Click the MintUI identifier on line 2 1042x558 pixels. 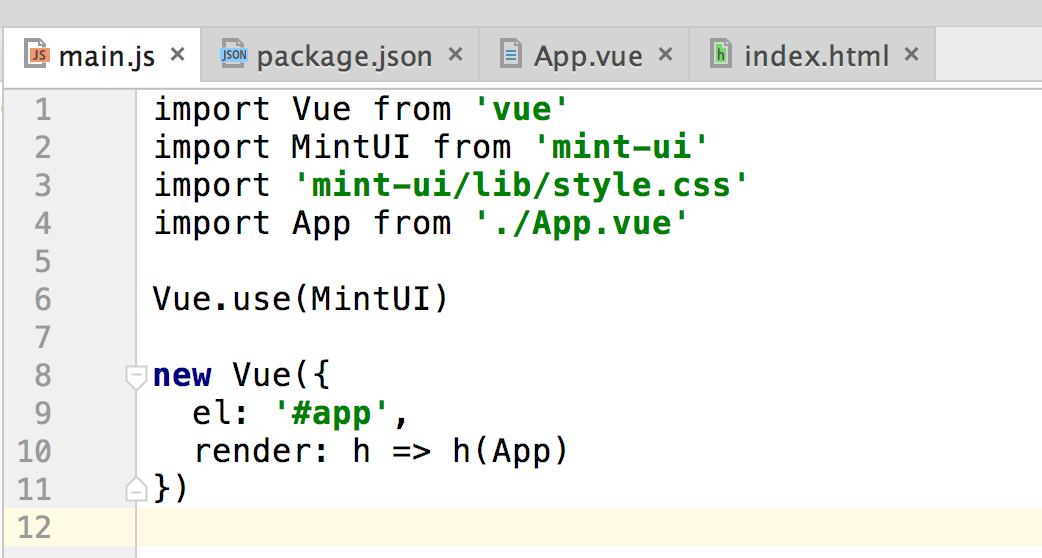pyautogui.click(x=351, y=147)
